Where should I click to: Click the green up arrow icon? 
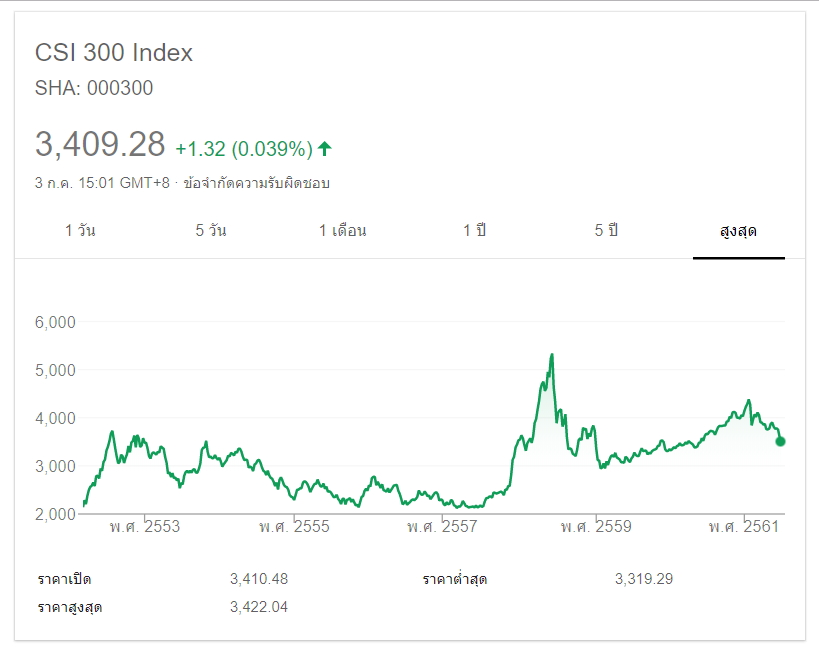(324, 149)
